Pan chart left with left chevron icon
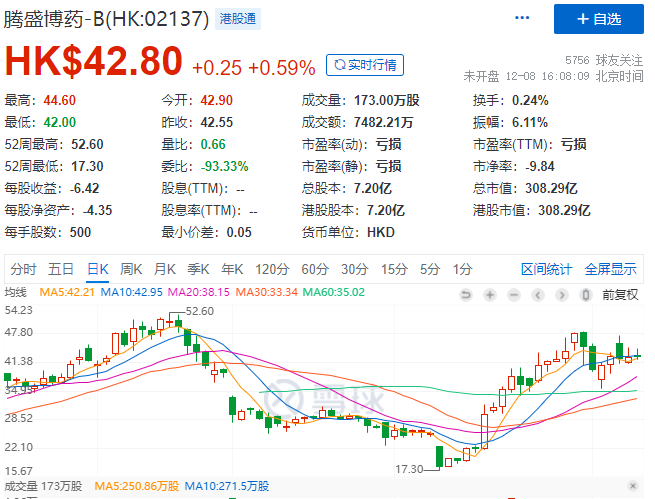Image resolution: width=655 pixels, height=499 pixels. tap(538, 295)
